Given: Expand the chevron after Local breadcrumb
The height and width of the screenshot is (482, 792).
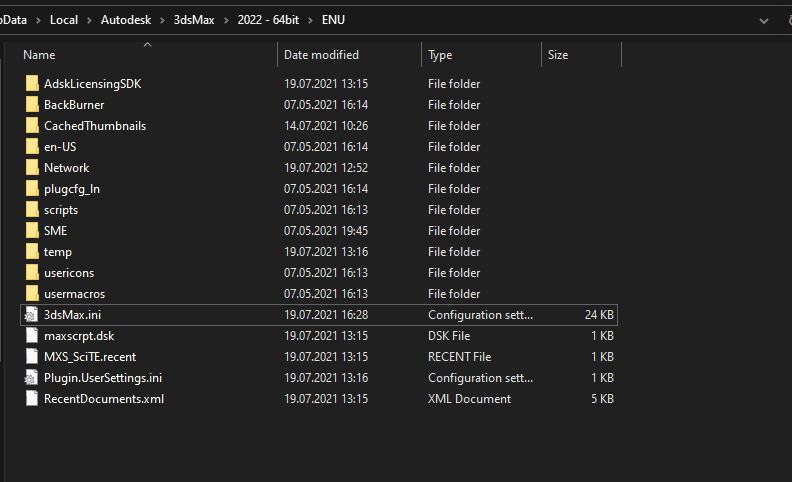Looking at the screenshot, I should pos(89,20).
